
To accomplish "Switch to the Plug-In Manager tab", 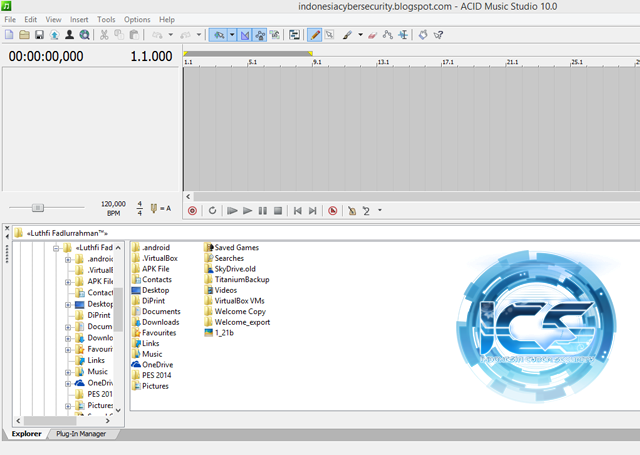I will [x=81, y=434].
